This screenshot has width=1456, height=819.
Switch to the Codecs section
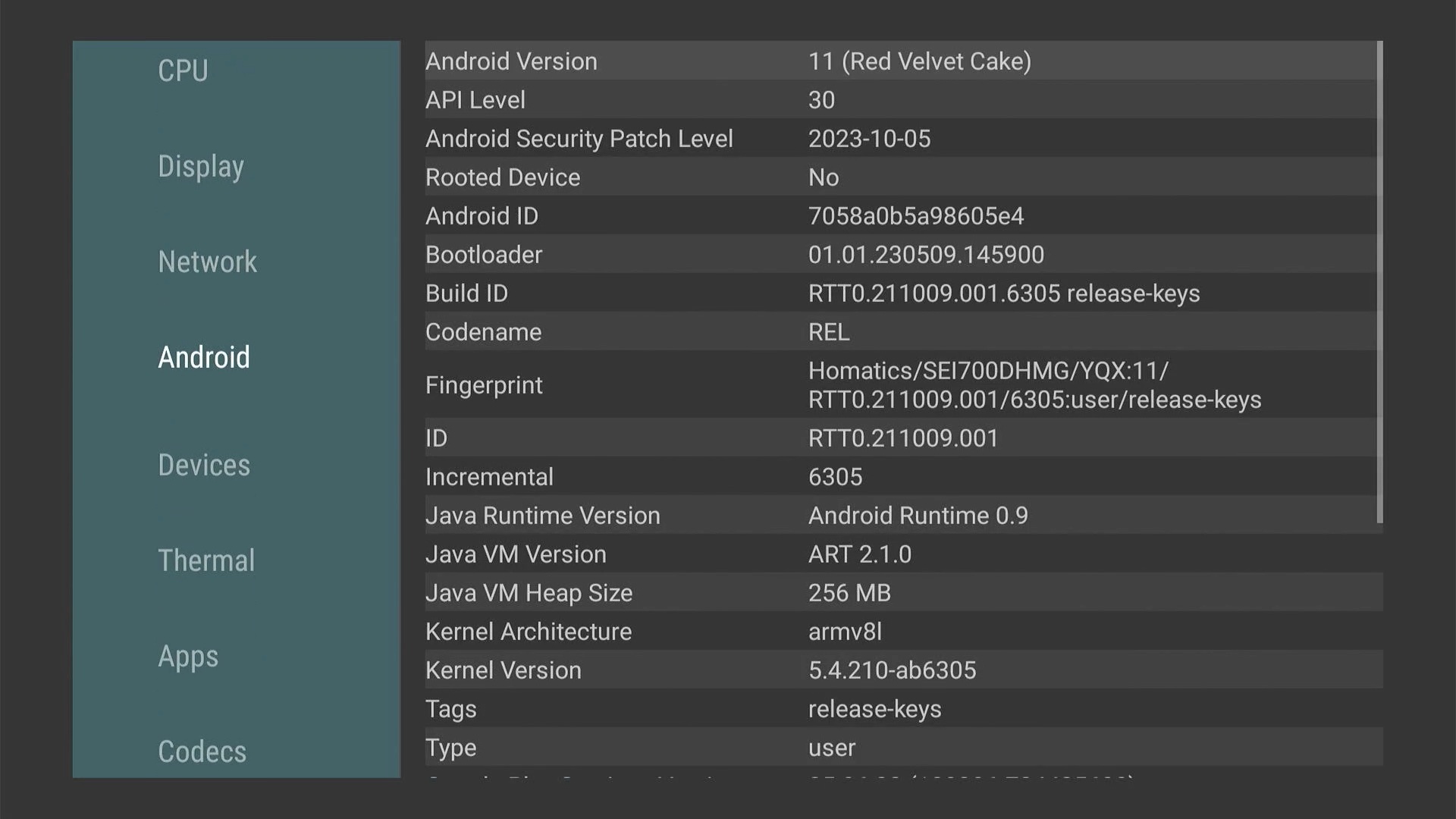coord(202,752)
